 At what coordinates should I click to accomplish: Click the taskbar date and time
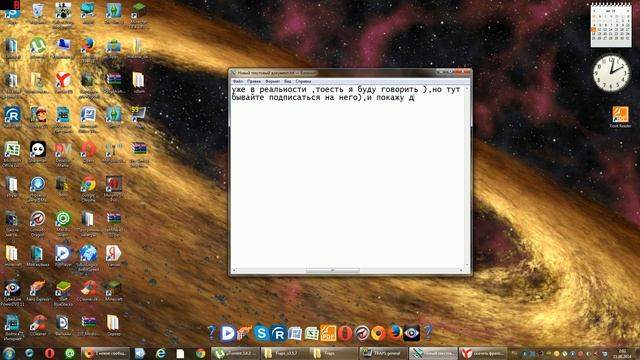point(622,353)
